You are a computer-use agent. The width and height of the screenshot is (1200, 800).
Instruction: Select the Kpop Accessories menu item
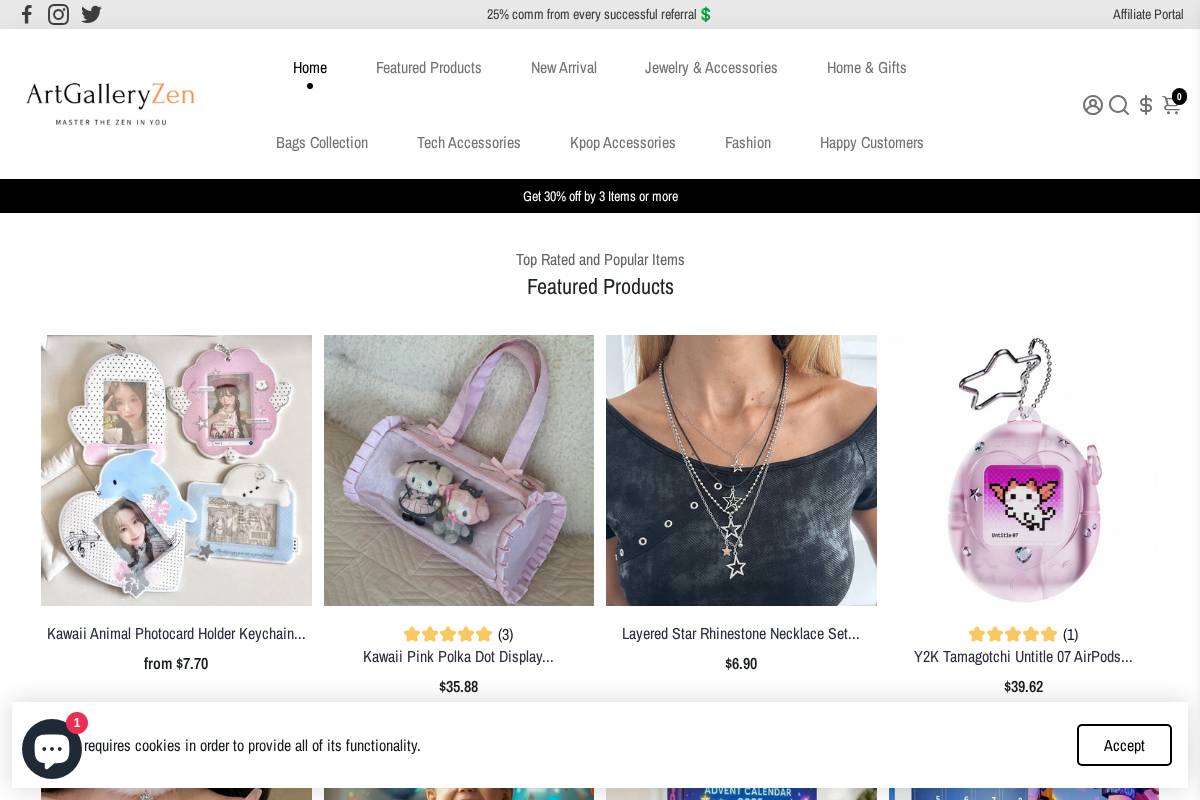623,143
